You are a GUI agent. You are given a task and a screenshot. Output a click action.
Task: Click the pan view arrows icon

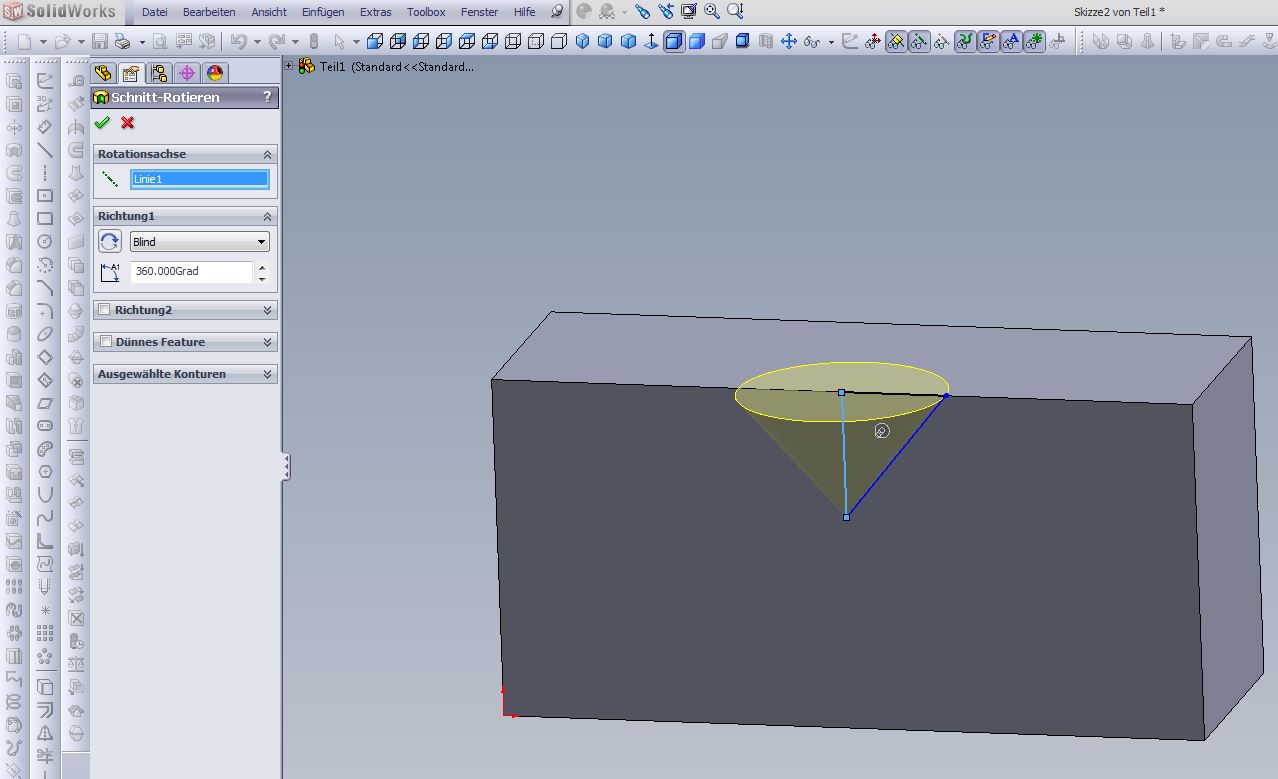pos(788,42)
